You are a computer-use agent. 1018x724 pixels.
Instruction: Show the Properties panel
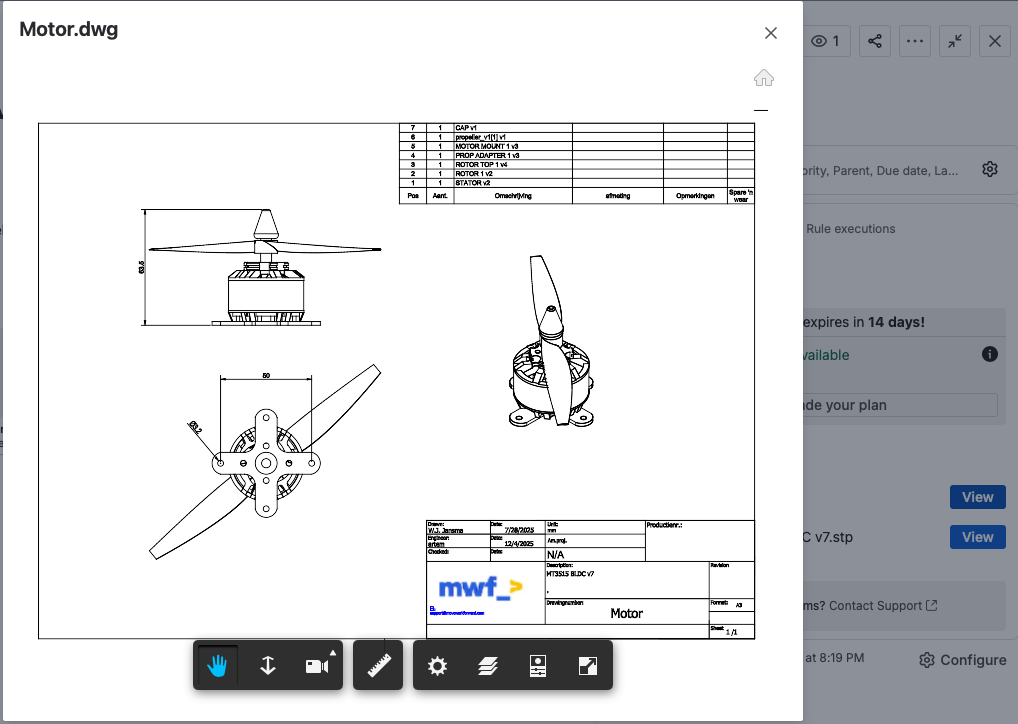pos(537,666)
